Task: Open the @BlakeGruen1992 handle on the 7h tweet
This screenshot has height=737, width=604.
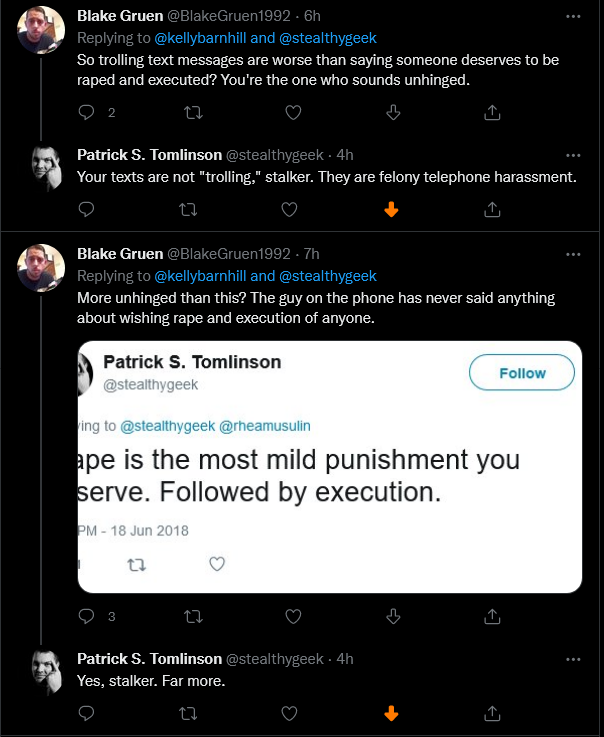Action: click(x=229, y=254)
